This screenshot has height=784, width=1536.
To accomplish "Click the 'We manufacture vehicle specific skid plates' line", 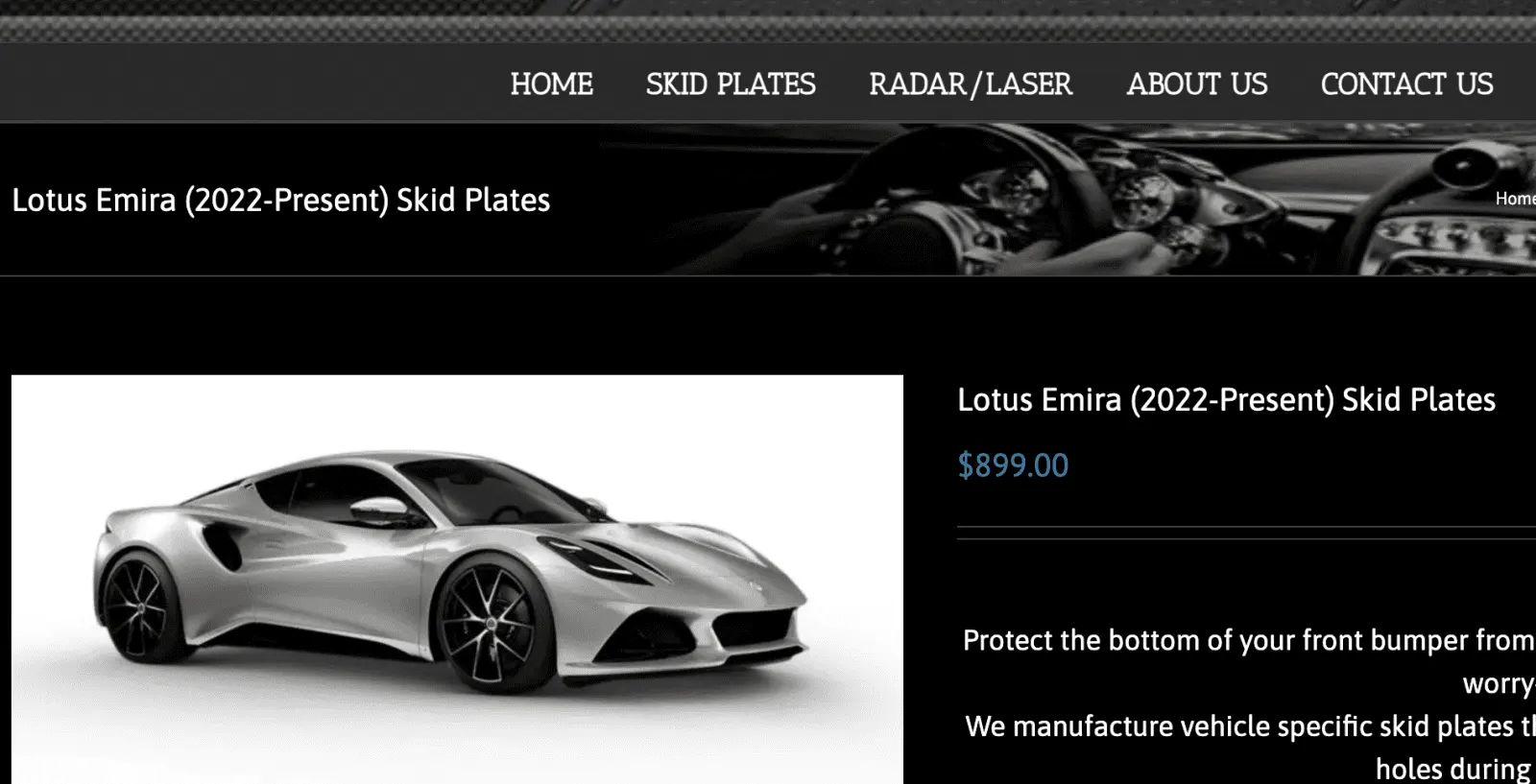I will [1250, 726].
